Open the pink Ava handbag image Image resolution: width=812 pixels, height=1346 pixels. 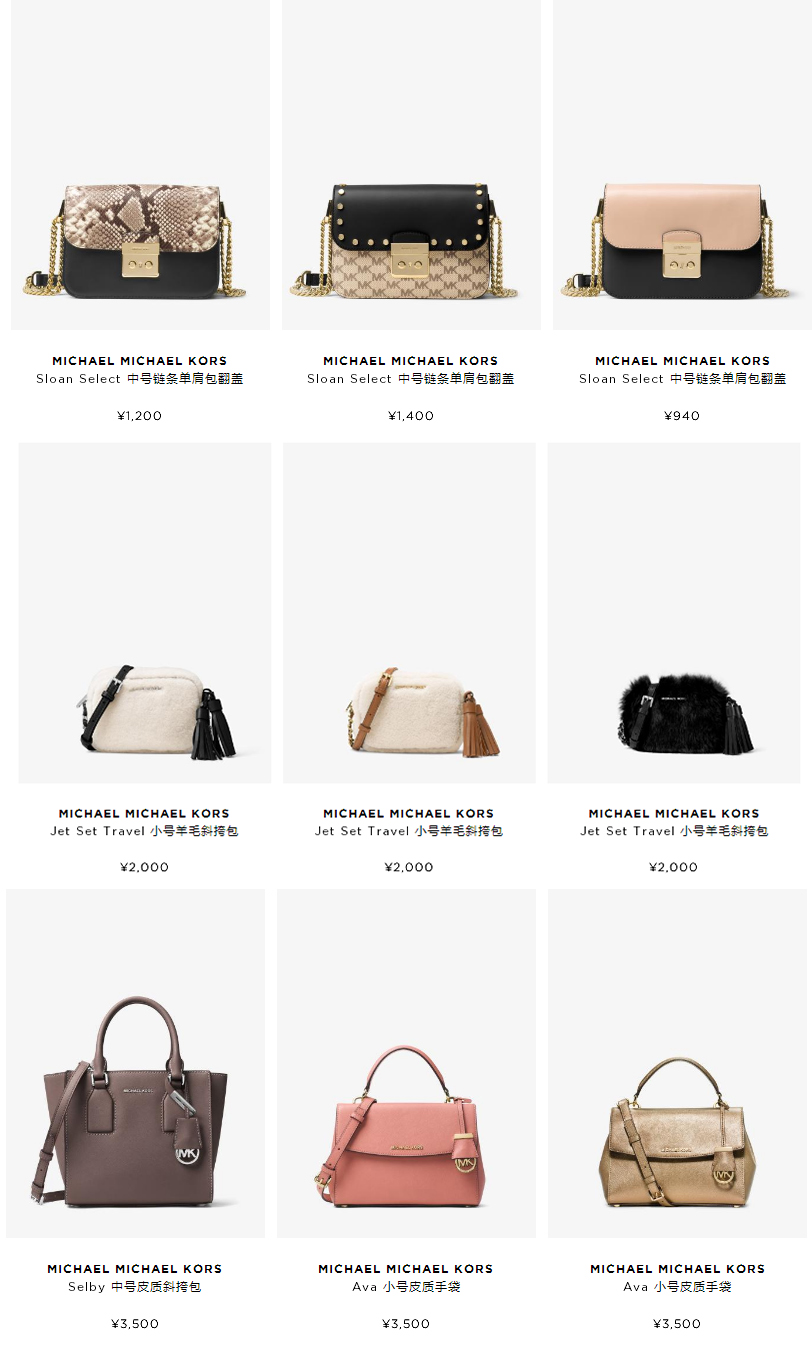pos(406,1063)
